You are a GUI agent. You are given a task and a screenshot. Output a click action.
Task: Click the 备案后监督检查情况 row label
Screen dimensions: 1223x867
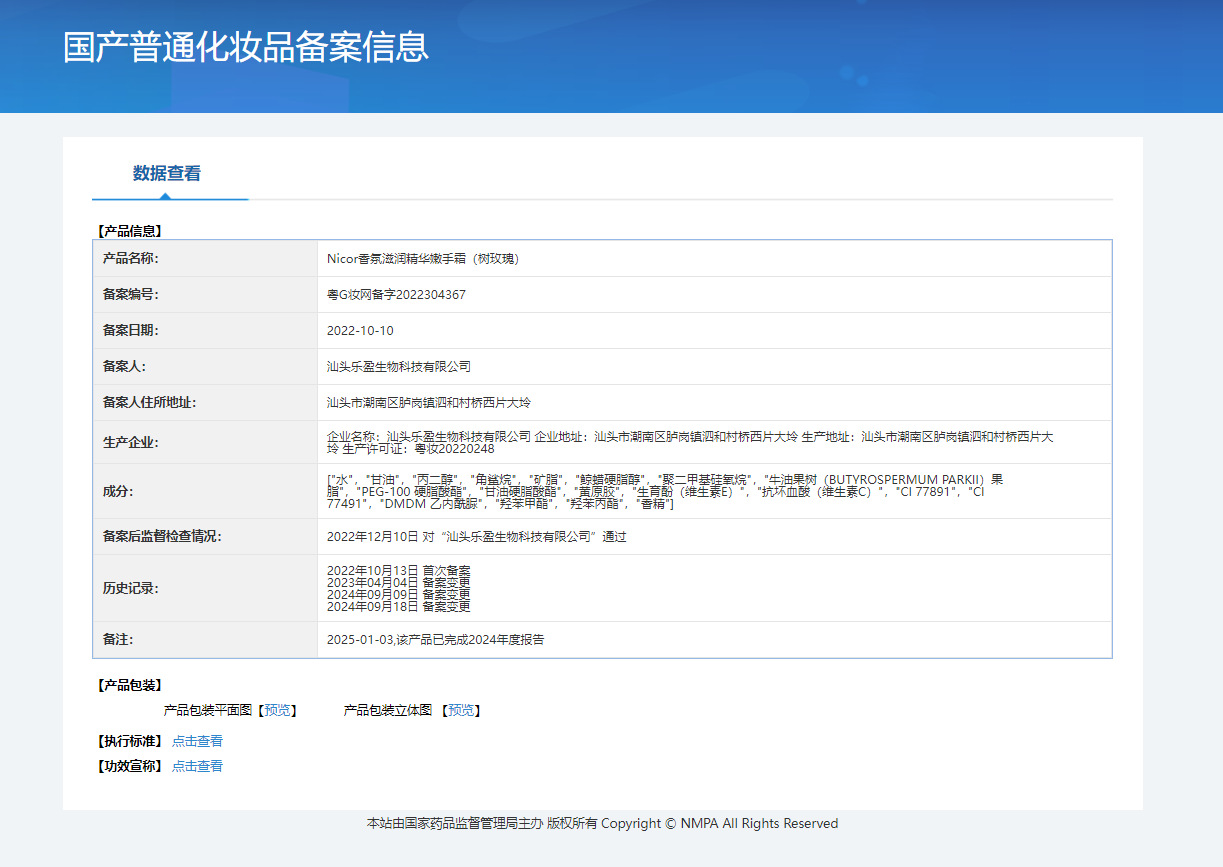tap(161, 536)
